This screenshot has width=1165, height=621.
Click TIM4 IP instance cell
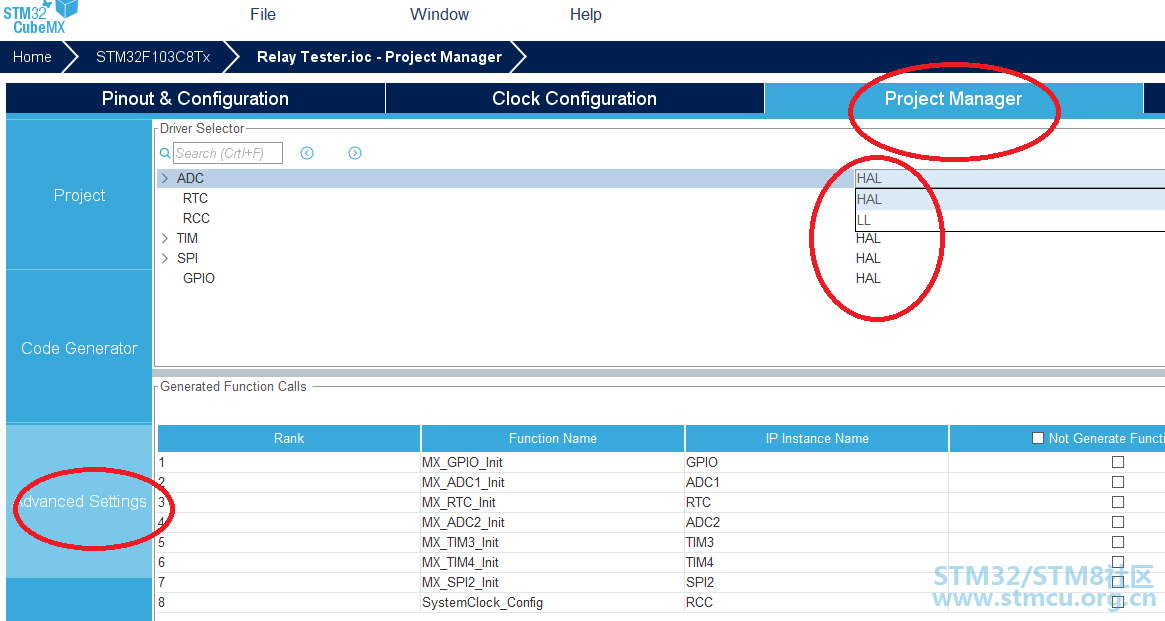[817, 562]
